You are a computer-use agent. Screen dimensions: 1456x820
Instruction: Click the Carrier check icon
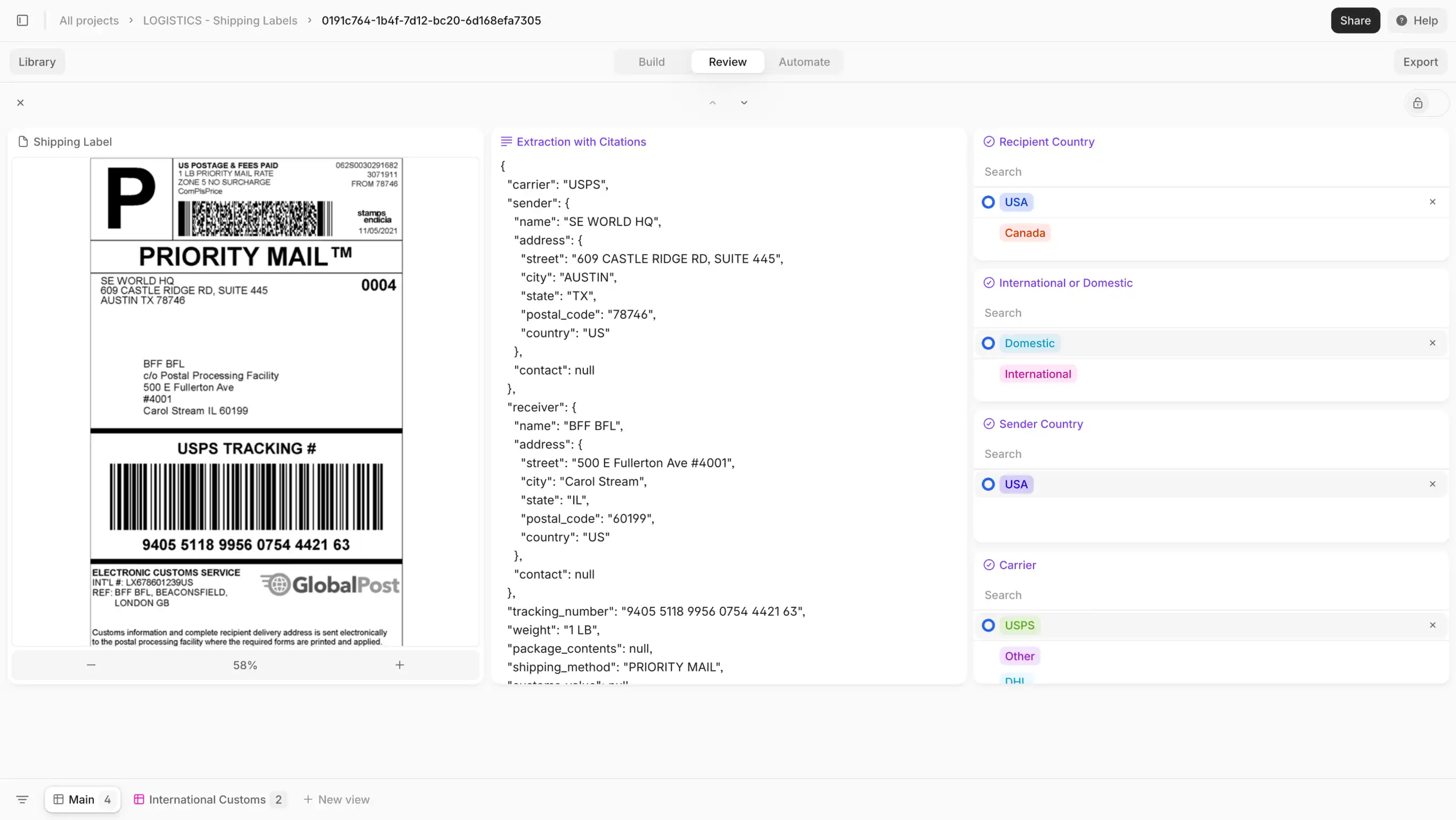(x=989, y=565)
